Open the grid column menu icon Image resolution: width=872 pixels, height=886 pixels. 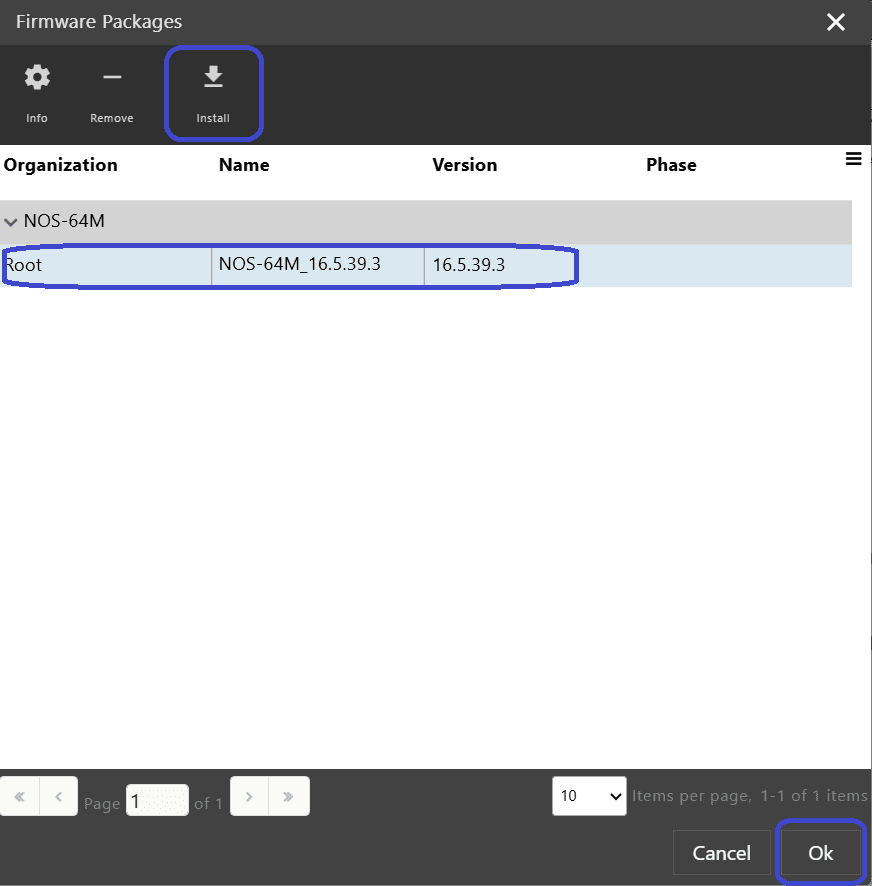[x=853, y=159]
